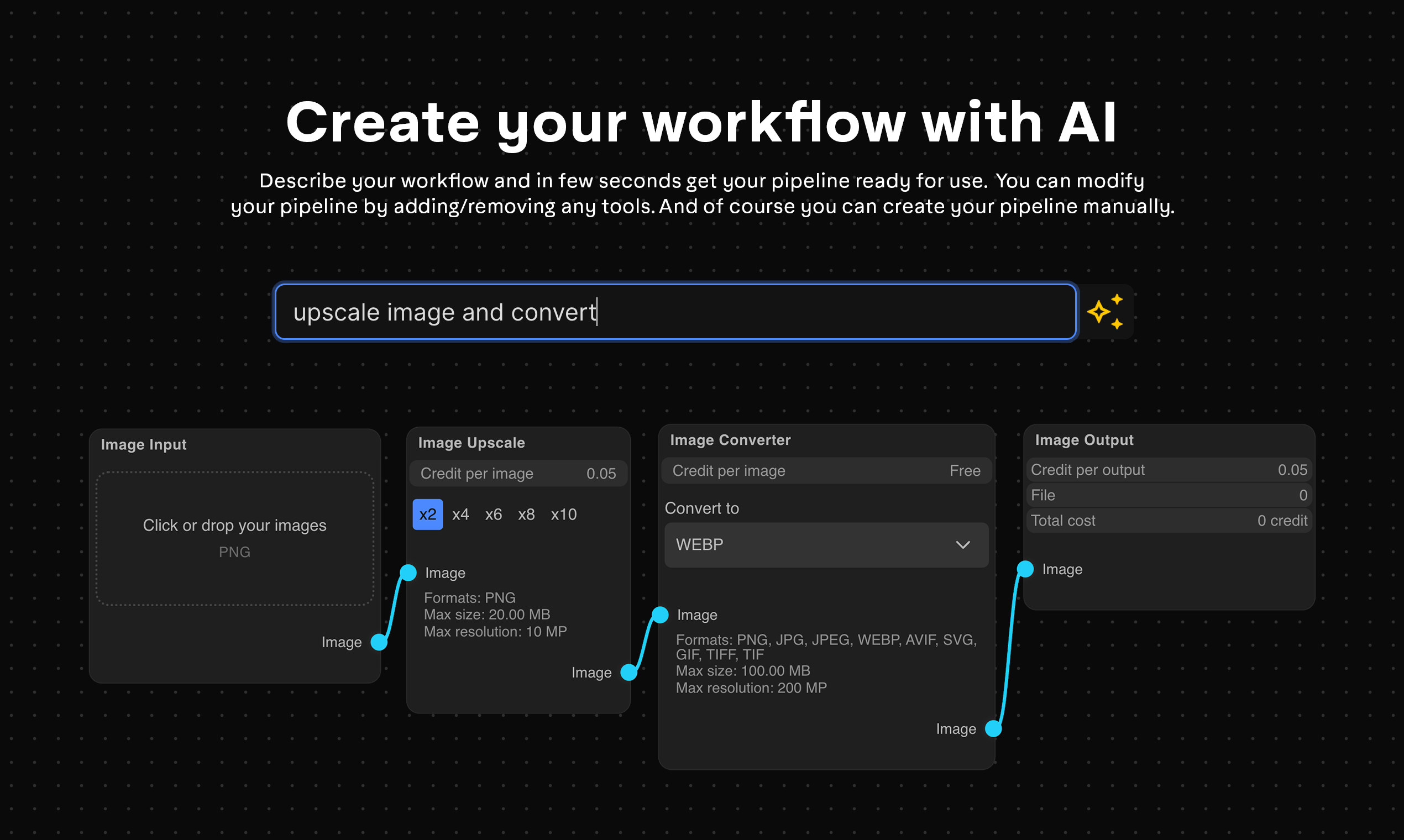Click the Image Upscale output connector dot
The image size is (1404, 840).
pyautogui.click(x=628, y=672)
